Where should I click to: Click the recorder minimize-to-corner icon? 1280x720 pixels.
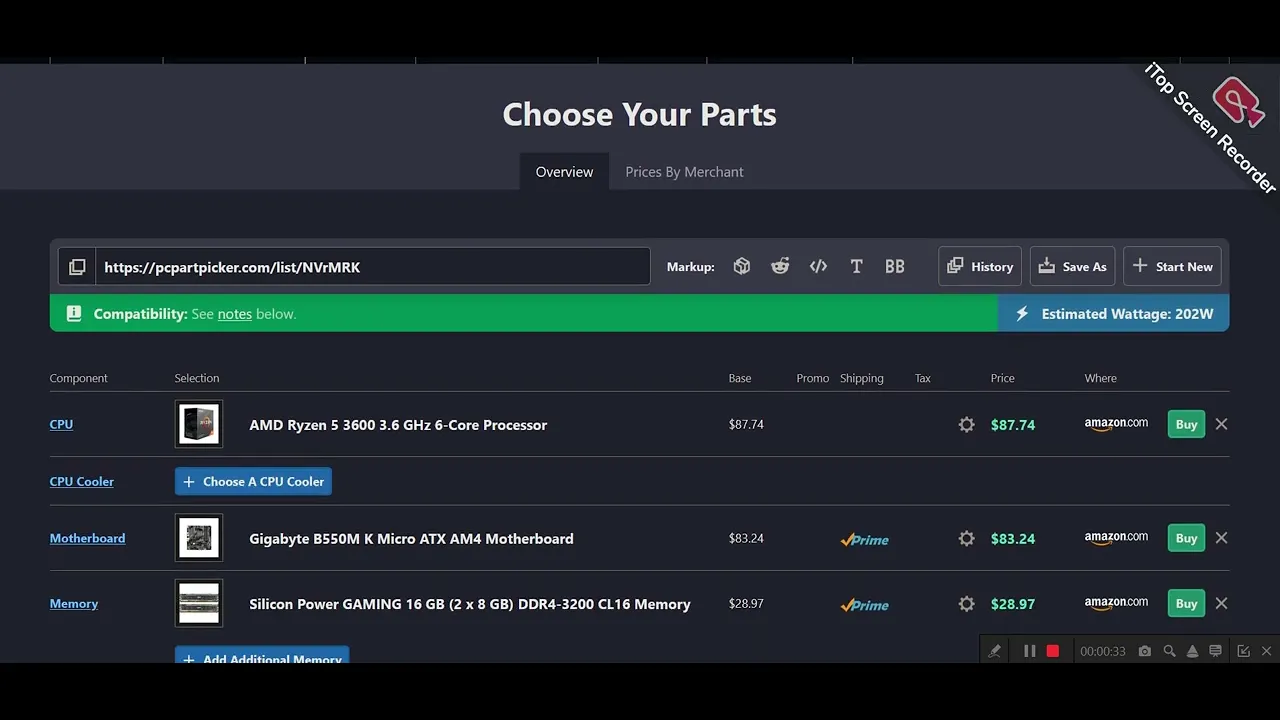click(x=1243, y=651)
